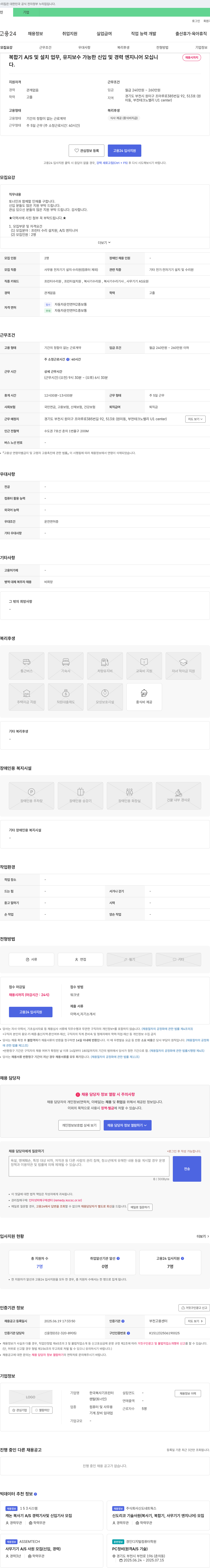Open the 취업지원 main menu
Image resolution: width=210 pixels, height=1568 pixels.
click(x=70, y=33)
